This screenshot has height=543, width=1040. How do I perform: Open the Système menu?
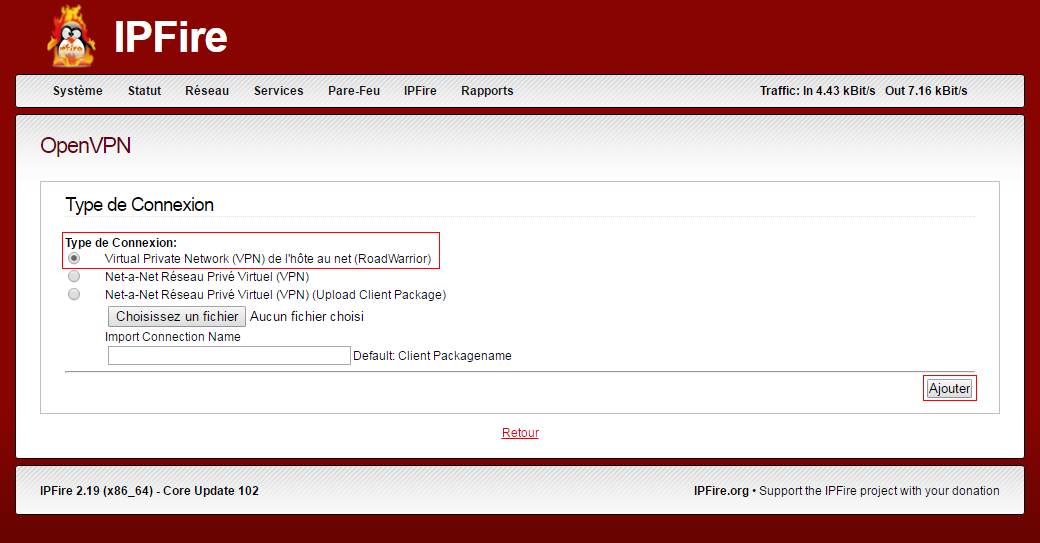(x=77, y=91)
